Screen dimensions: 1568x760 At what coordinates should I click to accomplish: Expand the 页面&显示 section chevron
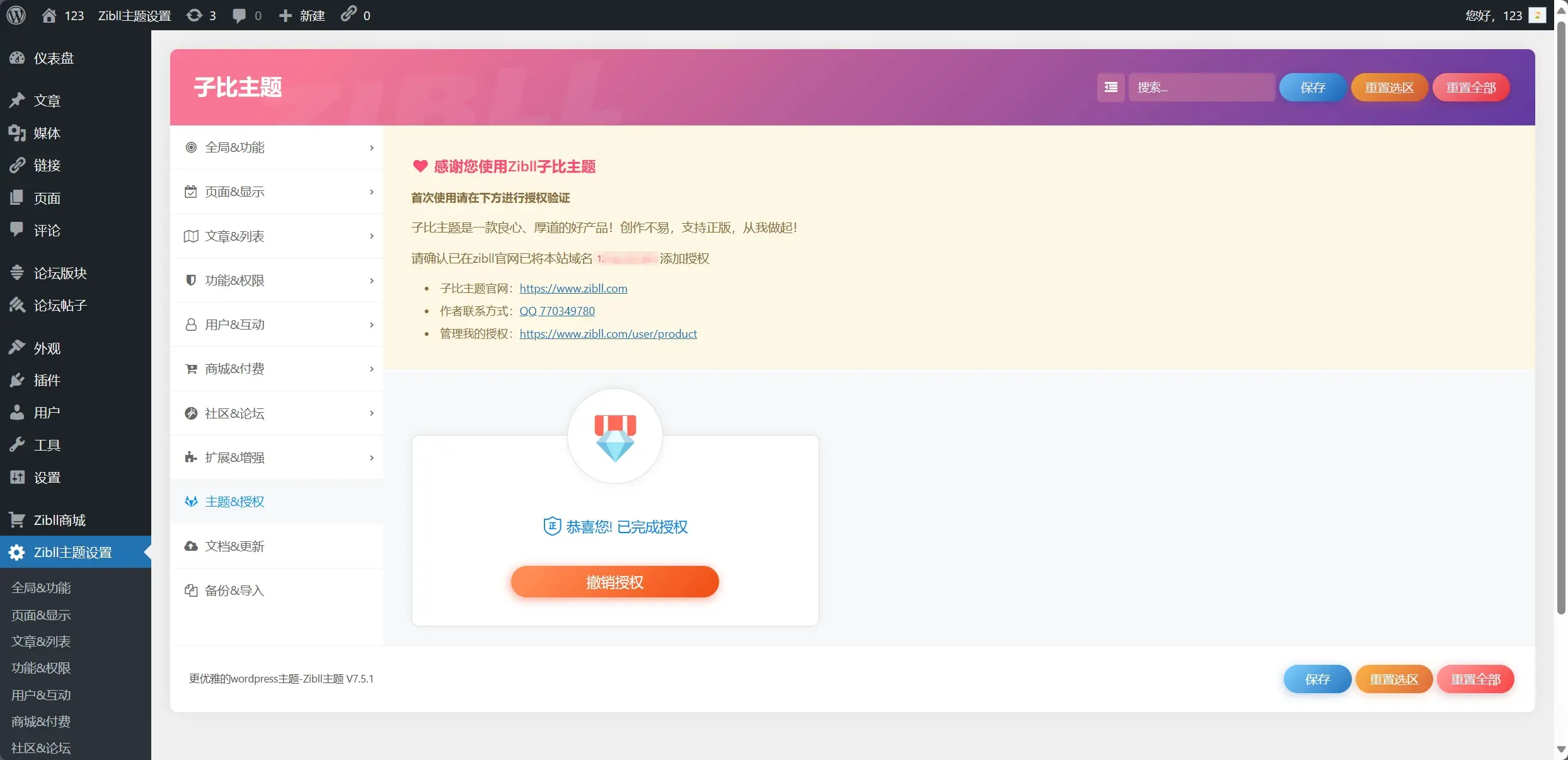[372, 192]
